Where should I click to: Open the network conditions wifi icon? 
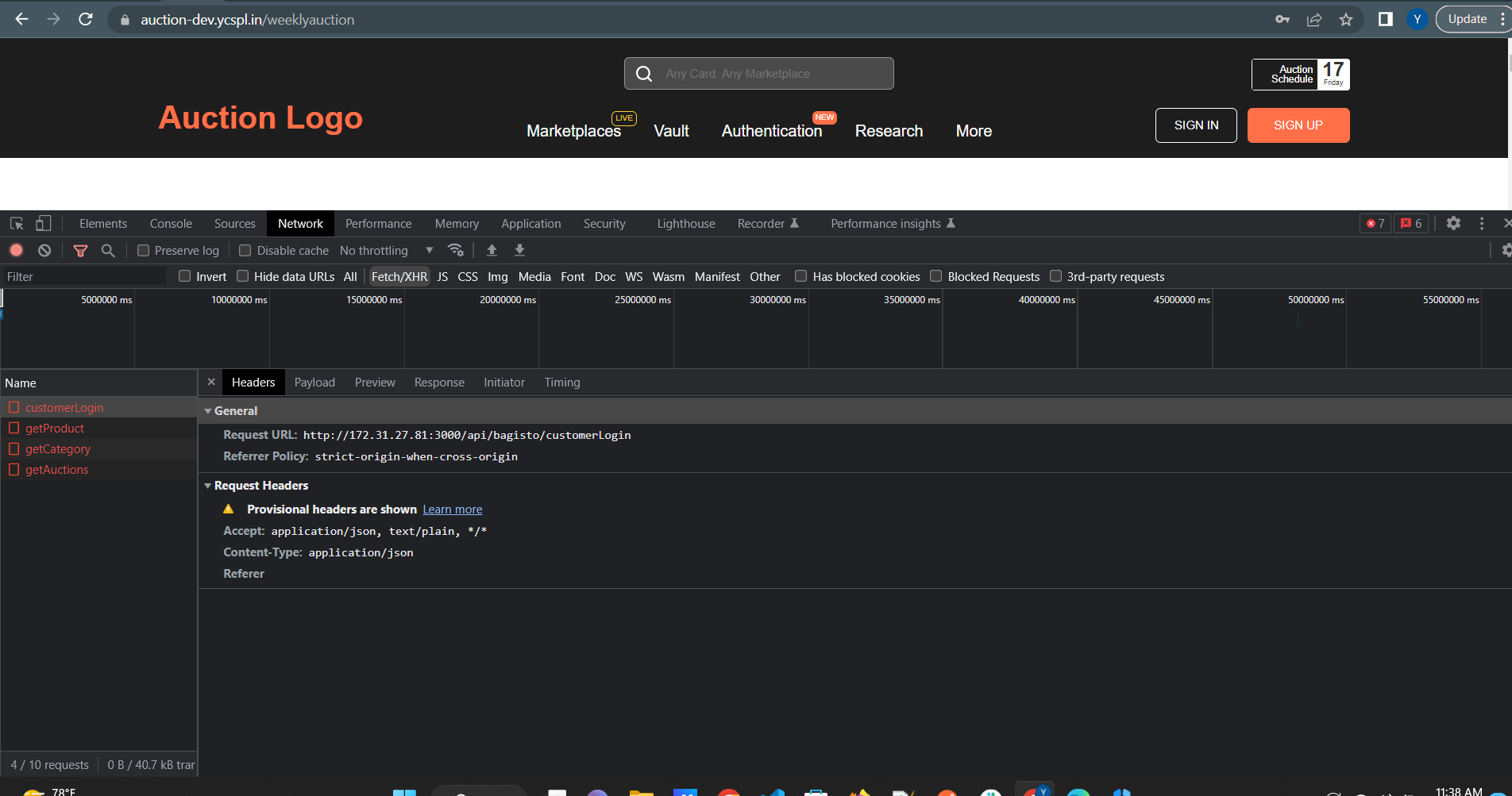(456, 250)
